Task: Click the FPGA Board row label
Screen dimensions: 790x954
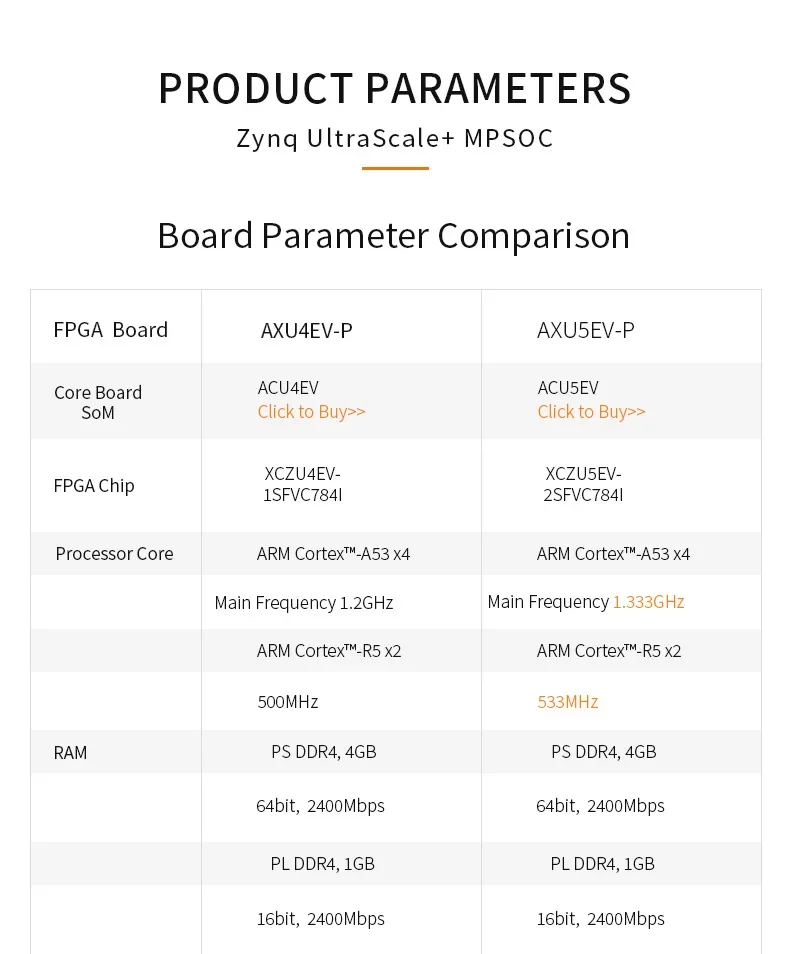Action: pos(110,330)
